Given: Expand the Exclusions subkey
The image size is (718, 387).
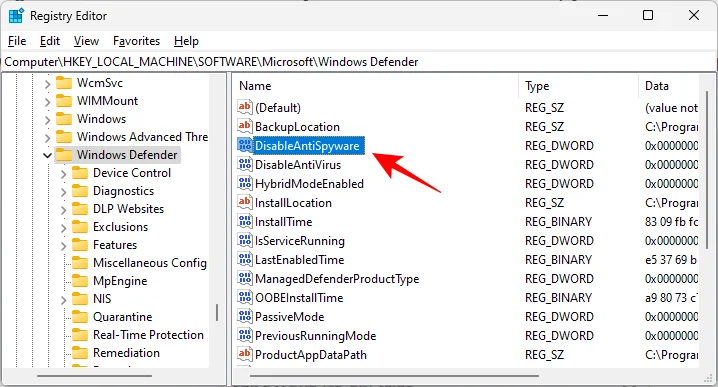Looking at the screenshot, I should 63,228.
